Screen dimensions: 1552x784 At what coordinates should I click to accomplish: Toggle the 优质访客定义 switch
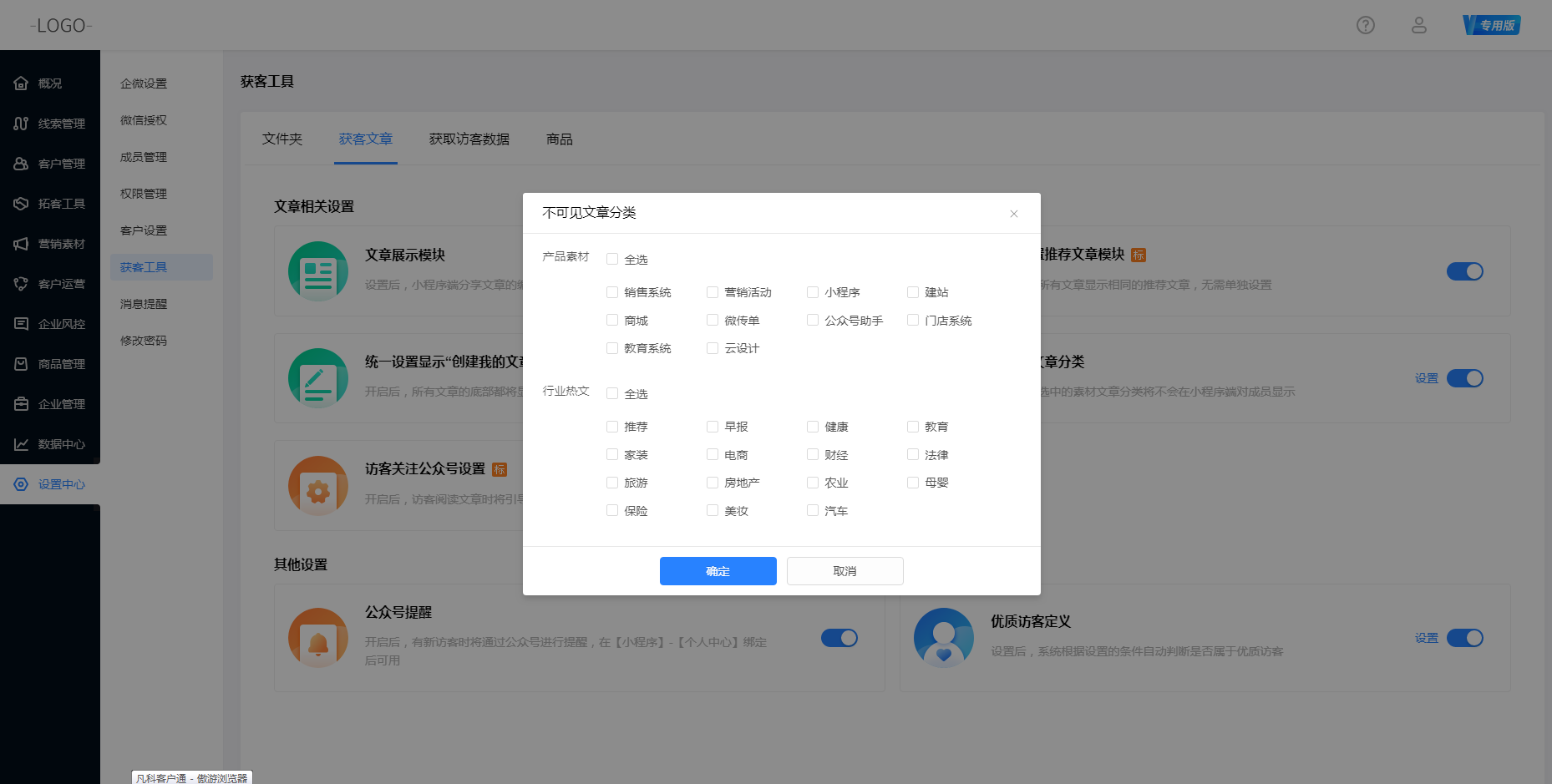(1464, 638)
